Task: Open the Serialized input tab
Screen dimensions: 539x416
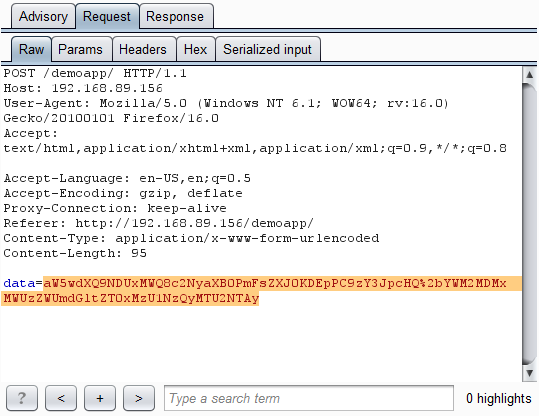Action: coord(268,49)
